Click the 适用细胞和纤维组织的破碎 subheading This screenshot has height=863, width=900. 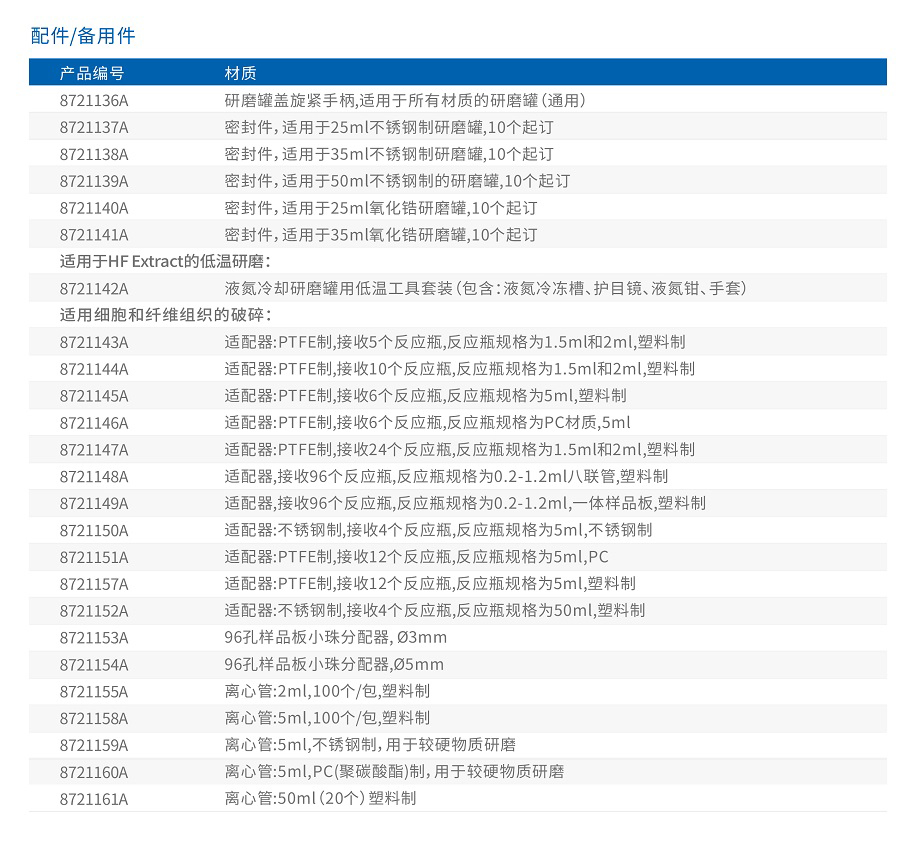(164, 315)
